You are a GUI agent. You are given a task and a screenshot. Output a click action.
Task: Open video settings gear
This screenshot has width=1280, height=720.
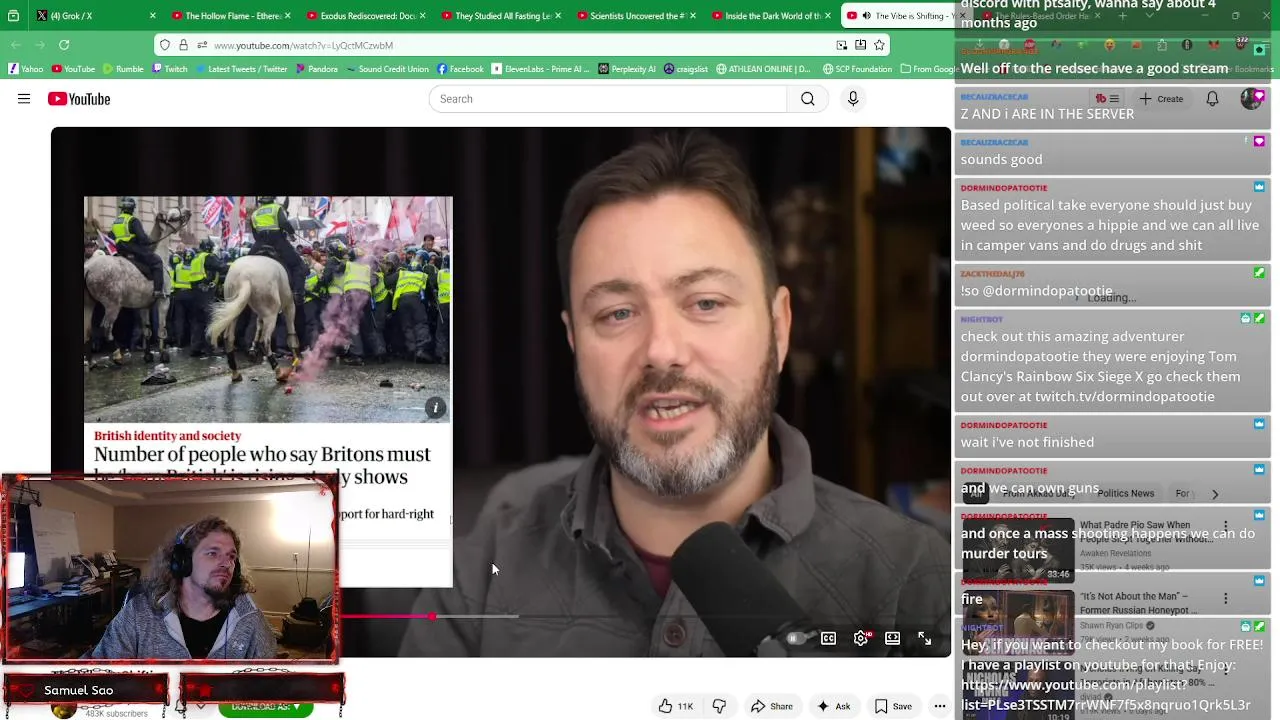tap(861, 638)
